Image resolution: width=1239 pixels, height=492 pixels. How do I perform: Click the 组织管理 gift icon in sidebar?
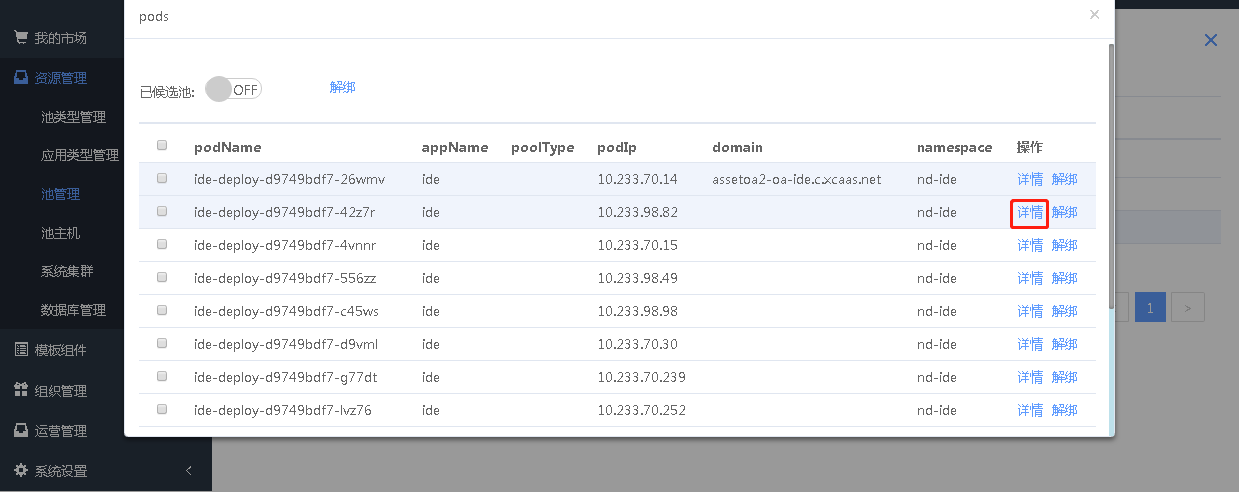point(20,391)
